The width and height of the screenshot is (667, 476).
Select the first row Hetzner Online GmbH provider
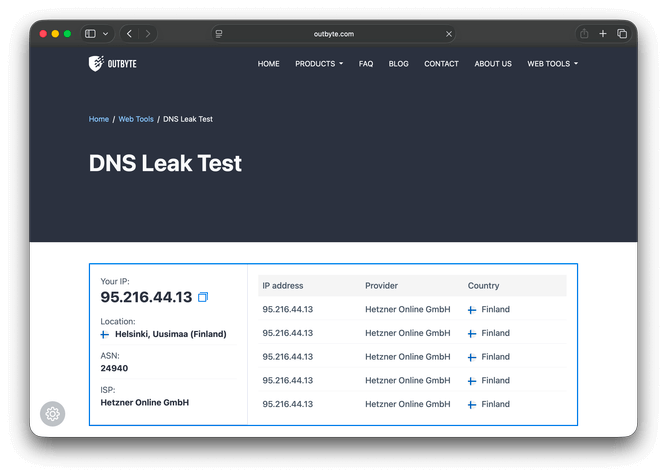click(408, 309)
